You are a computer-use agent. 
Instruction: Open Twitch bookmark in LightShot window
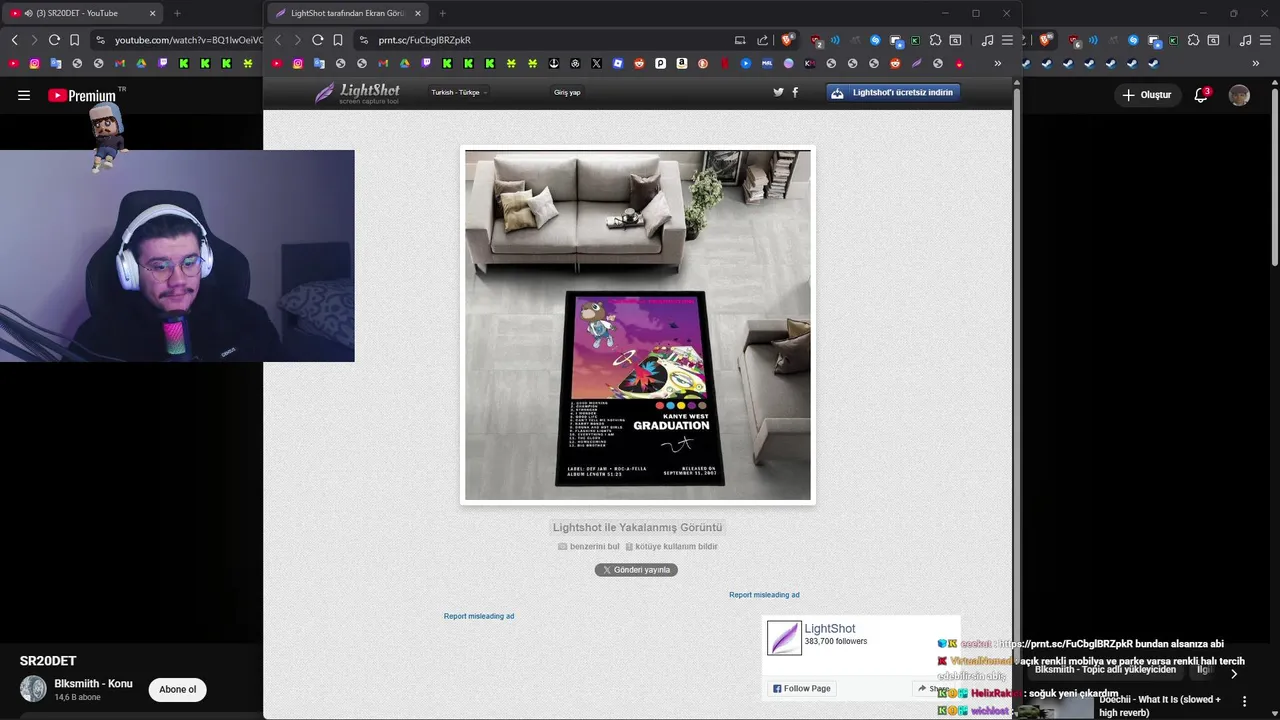(426, 63)
